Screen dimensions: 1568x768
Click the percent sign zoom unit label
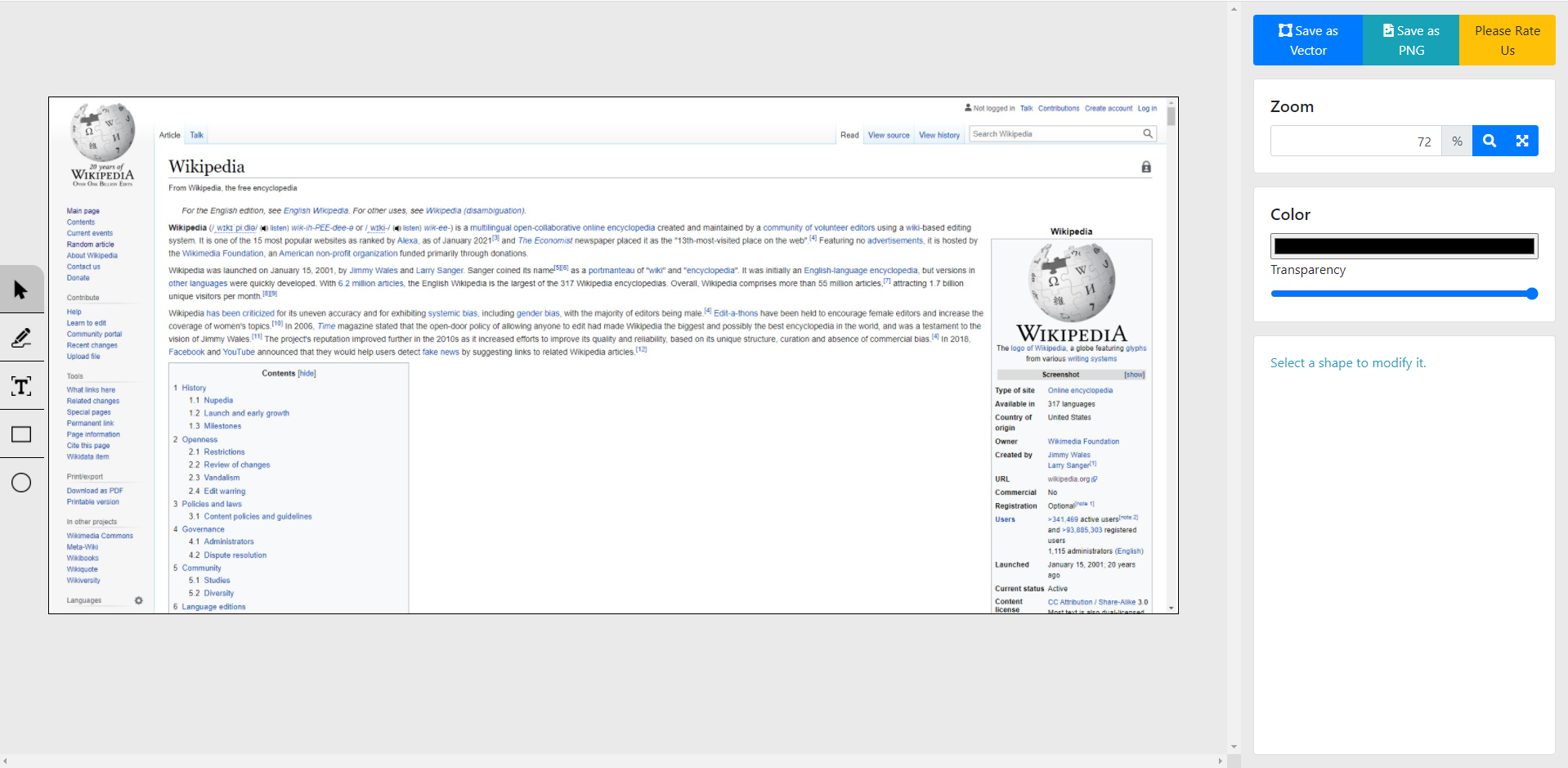pos(1456,141)
